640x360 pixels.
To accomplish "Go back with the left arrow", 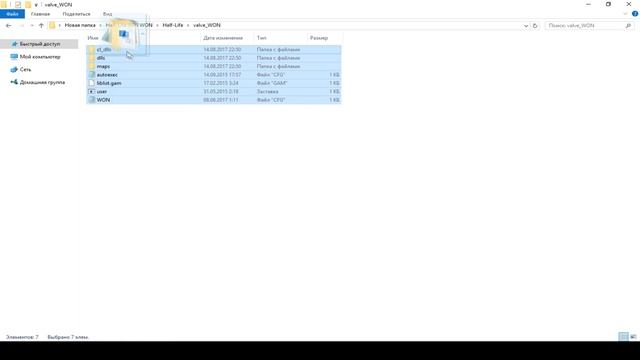I will point(9,25).
